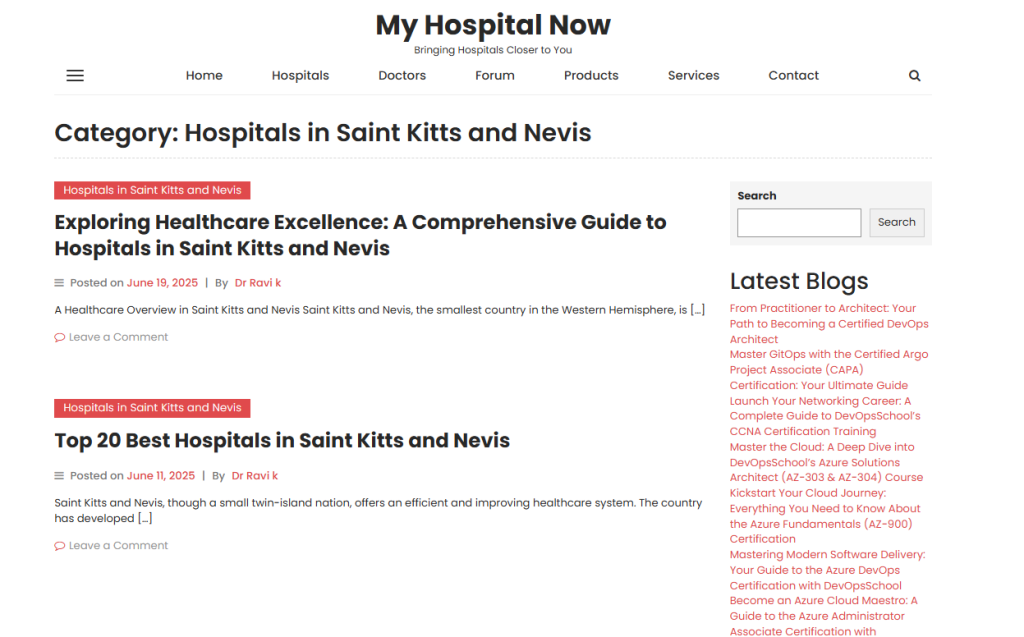Open the hamburger menu icon

[75, 76]
